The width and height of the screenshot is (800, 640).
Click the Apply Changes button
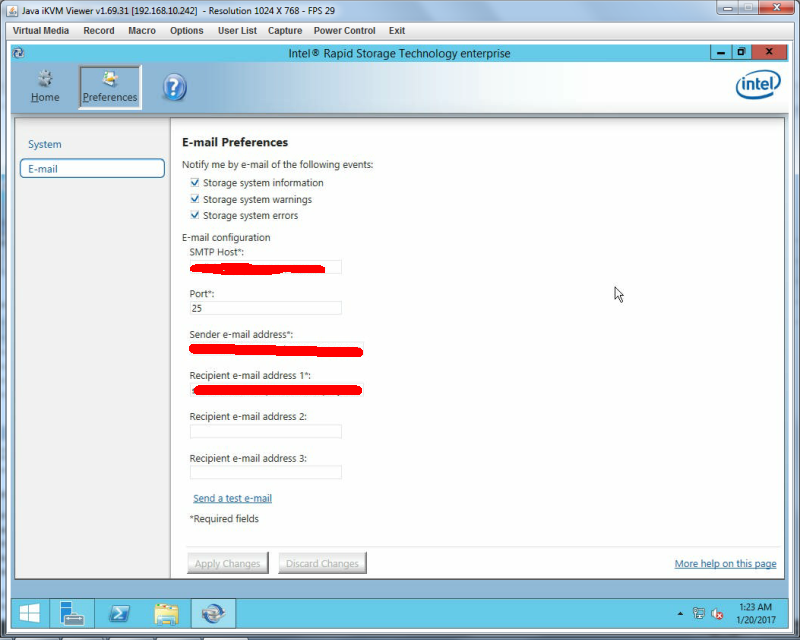[228, 563]
